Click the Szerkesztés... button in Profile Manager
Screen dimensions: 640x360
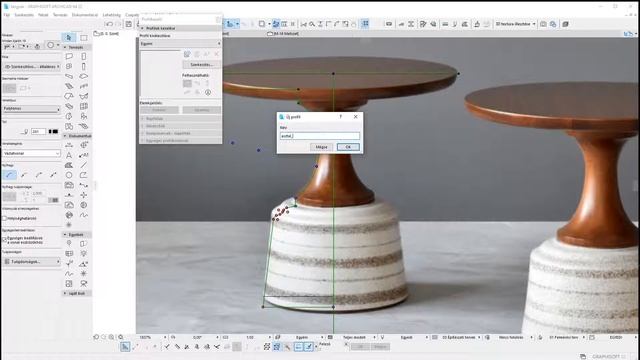[x=202, y=64]
